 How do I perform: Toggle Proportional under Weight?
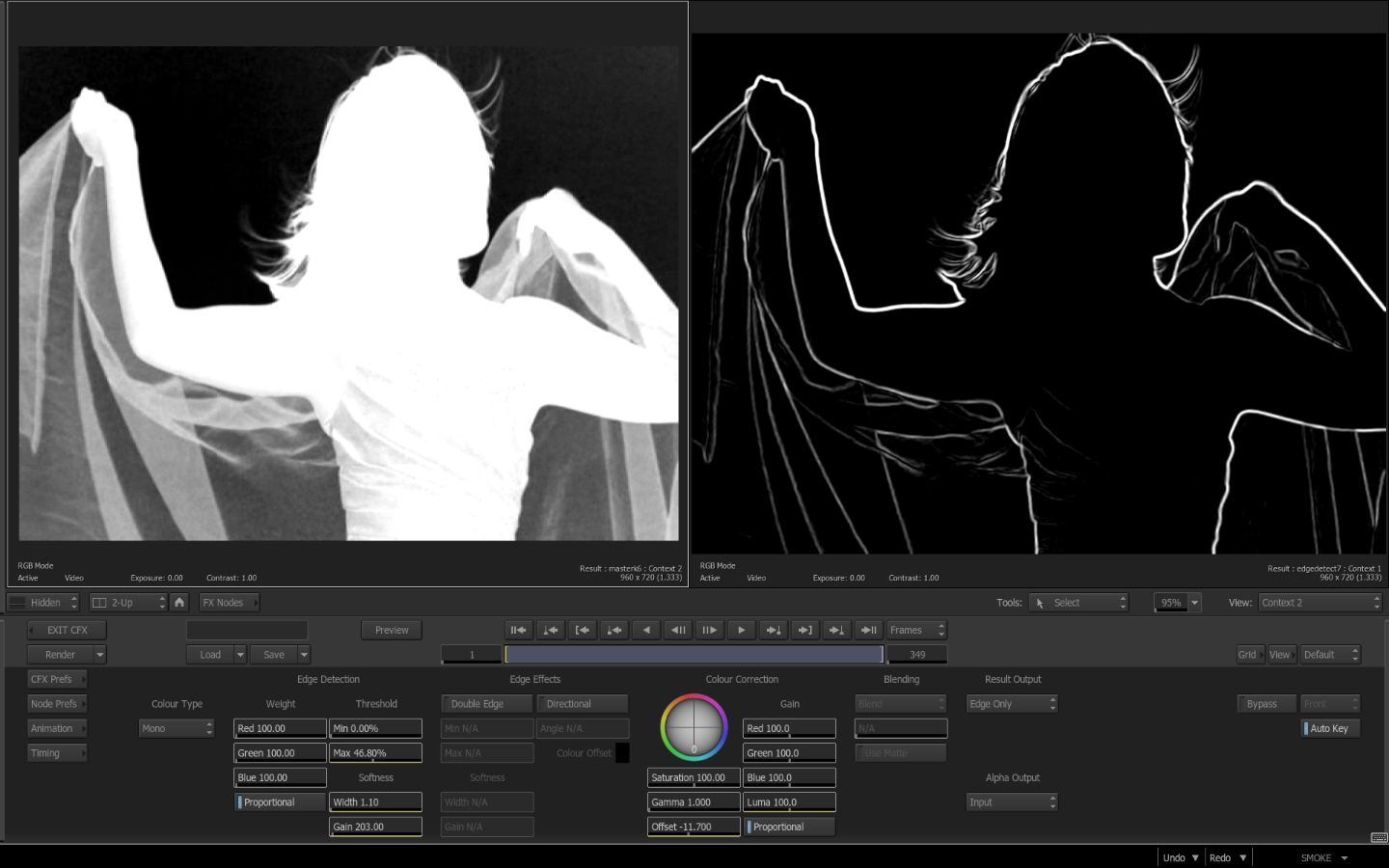[x=280, y=802]
